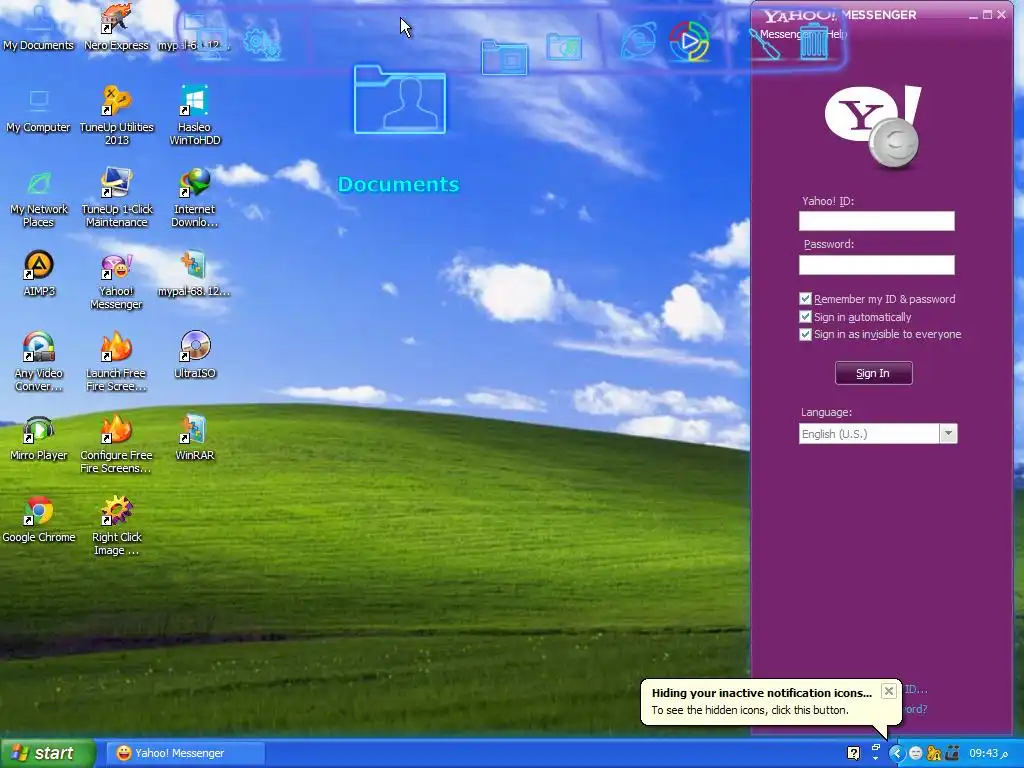Image resolution: width=1024 pixels, height=768 pixels.
Task: Open the My Documents desktop icon
Action: [x=39, y=27]
